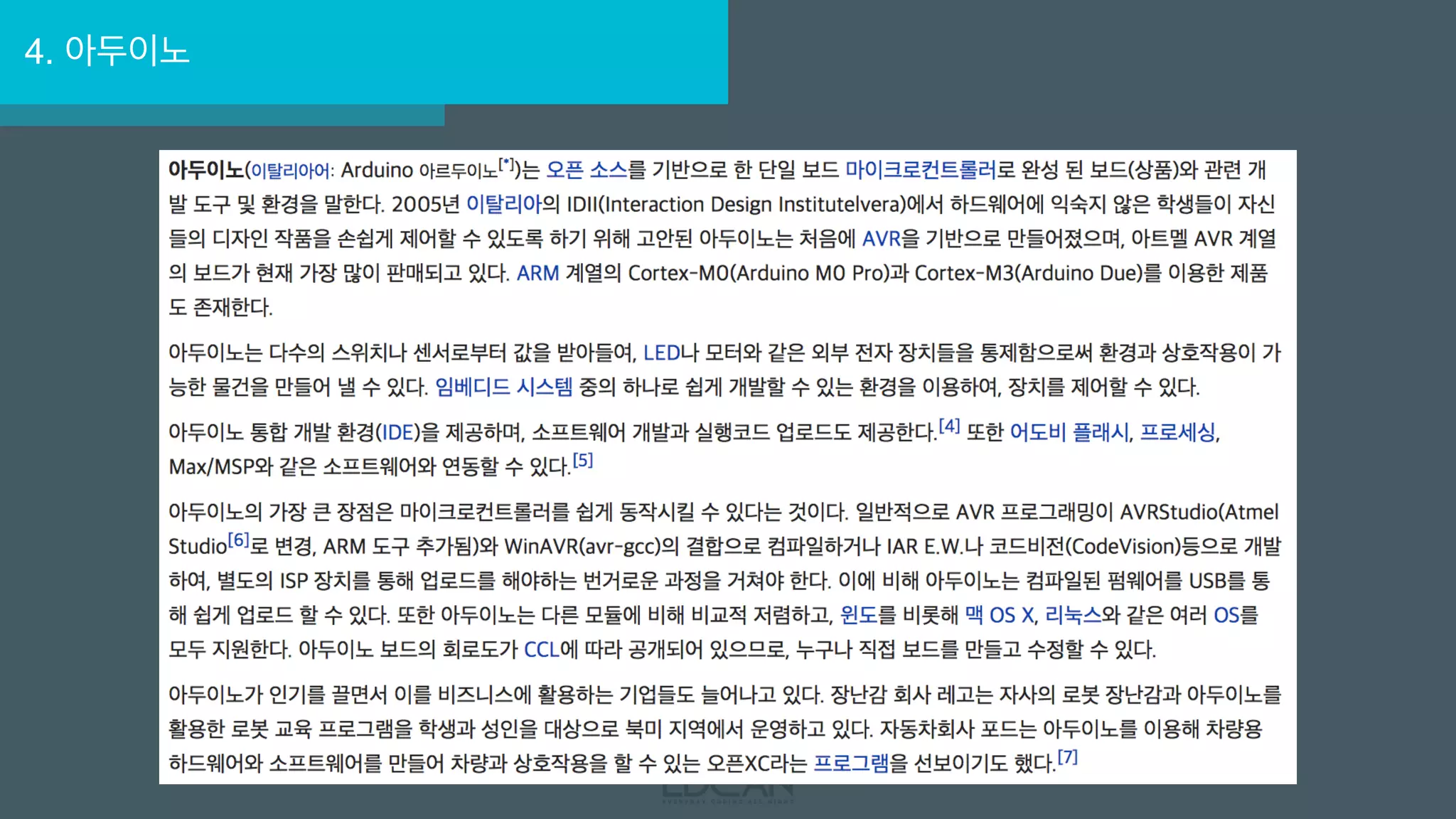Screen dimensions: 1456x819
Task: Open the 리눅스 link
Action: tap(1074, 614)
